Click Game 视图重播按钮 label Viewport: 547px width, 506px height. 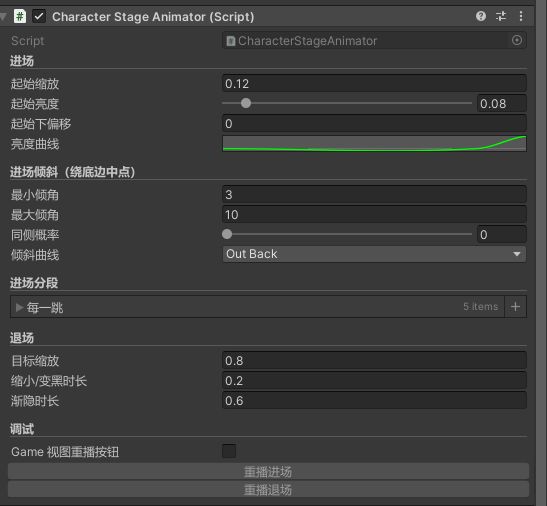pos(65,452)
